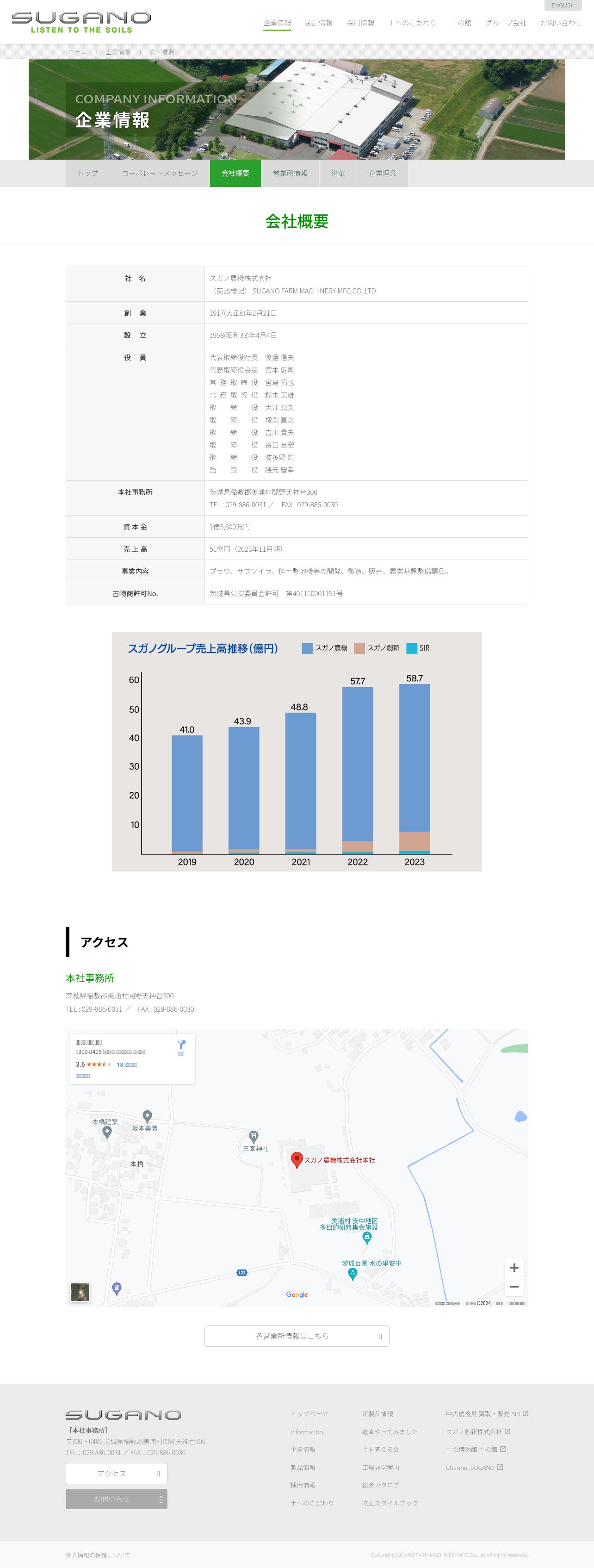Open お問い合わせ navigation item
The image size is (594, 1568).
(x=561, y=23)
